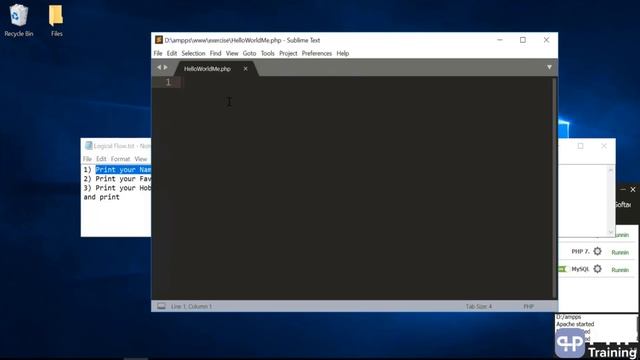
Task: Open Notepad's File menu
Action: (x=87, y=159)
